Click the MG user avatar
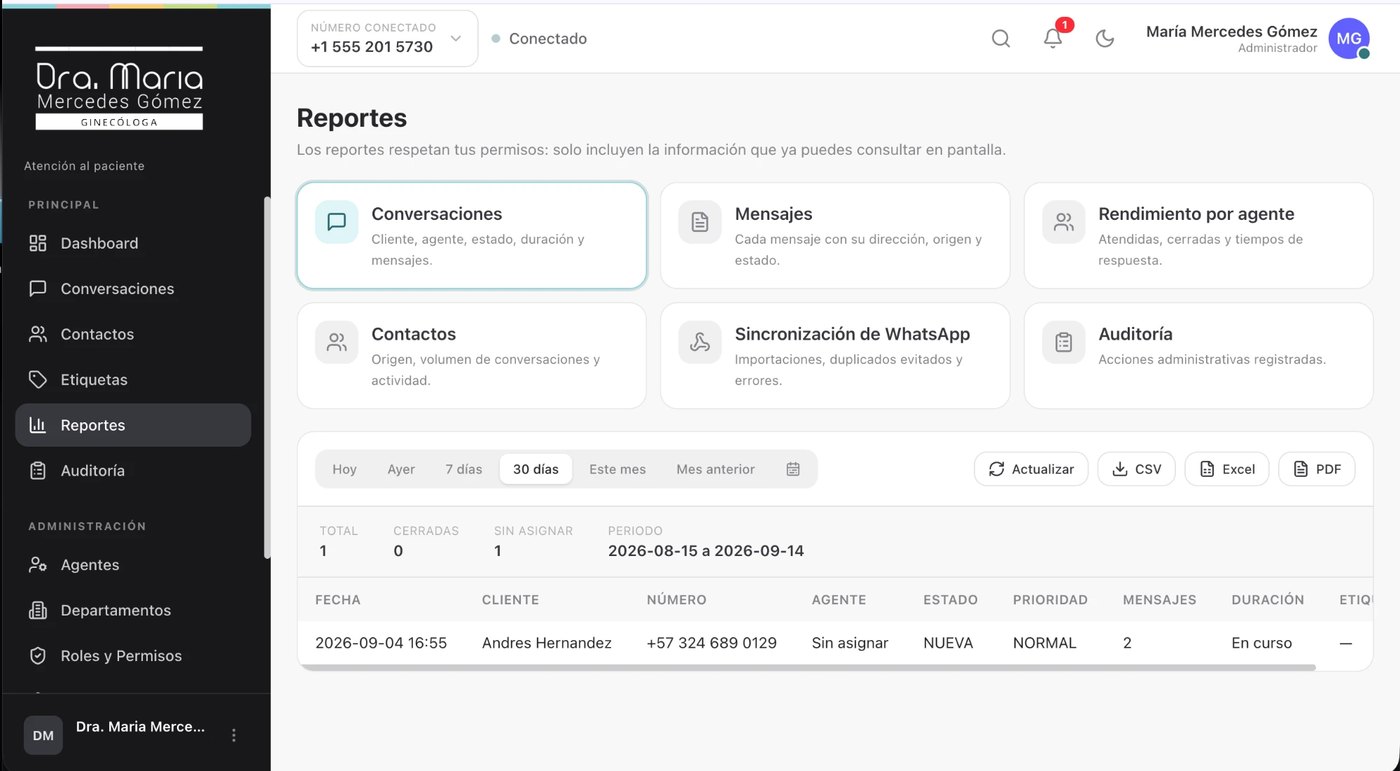The height and width of the screenshot is (771, 1400). click(x=1349, y=39)
